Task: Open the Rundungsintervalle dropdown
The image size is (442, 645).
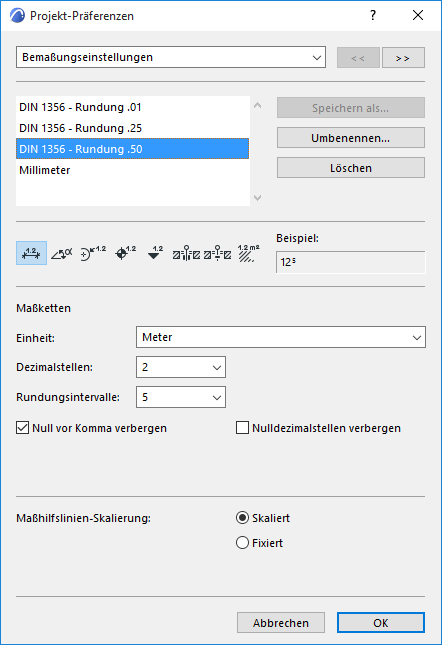Action: [x=181, y=397]
